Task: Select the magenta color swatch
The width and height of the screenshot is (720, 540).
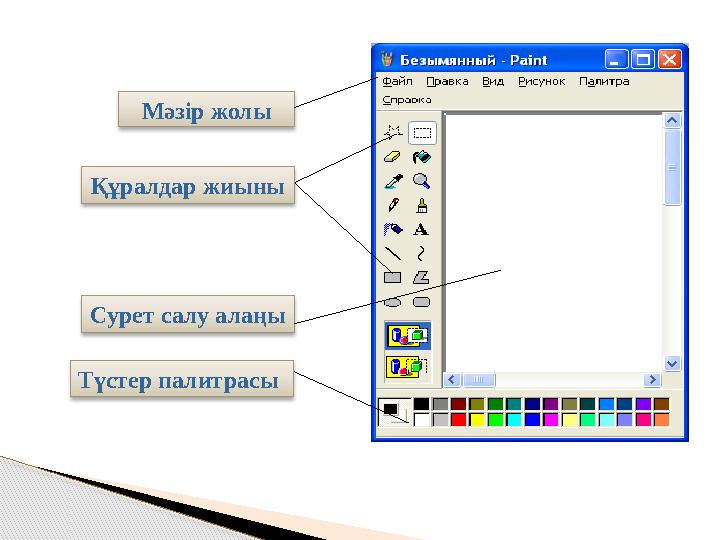Action: pyautogui.click(x=551, y=420)
